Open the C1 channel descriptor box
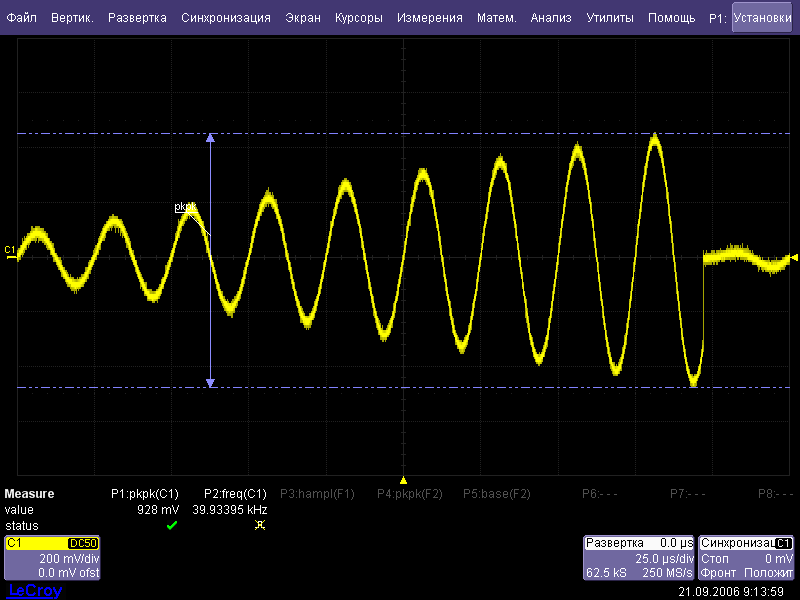Image resolution: width=800 pixels, height=600 pixels. point(52,558)
